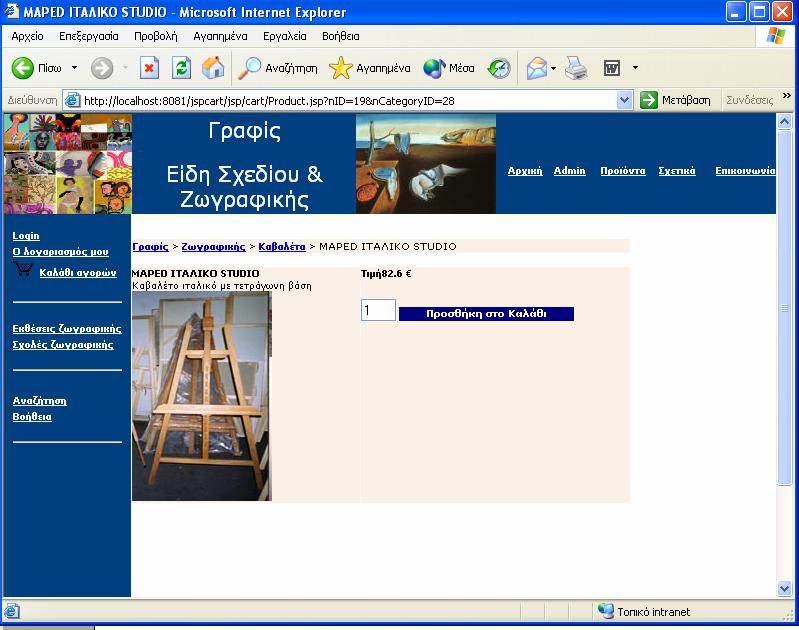Click the IE icon in title bar

pyautogui.click(x=11, y=11)
